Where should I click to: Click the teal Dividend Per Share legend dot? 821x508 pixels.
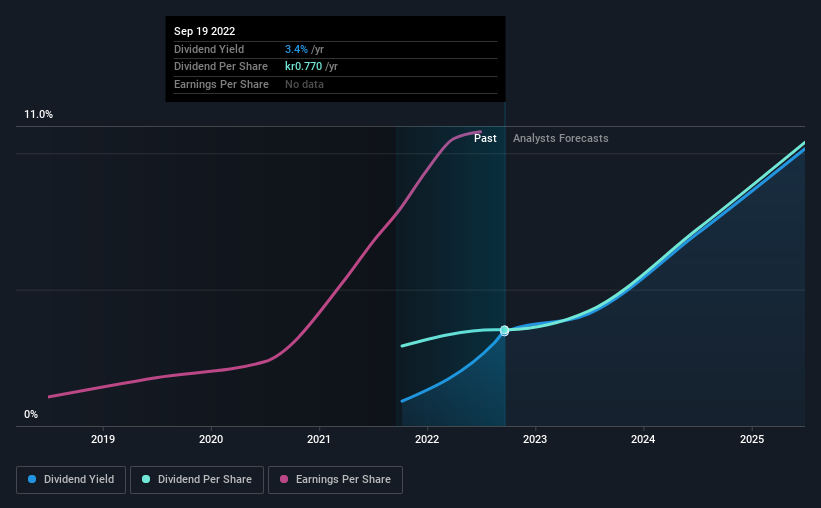point(146,479)
